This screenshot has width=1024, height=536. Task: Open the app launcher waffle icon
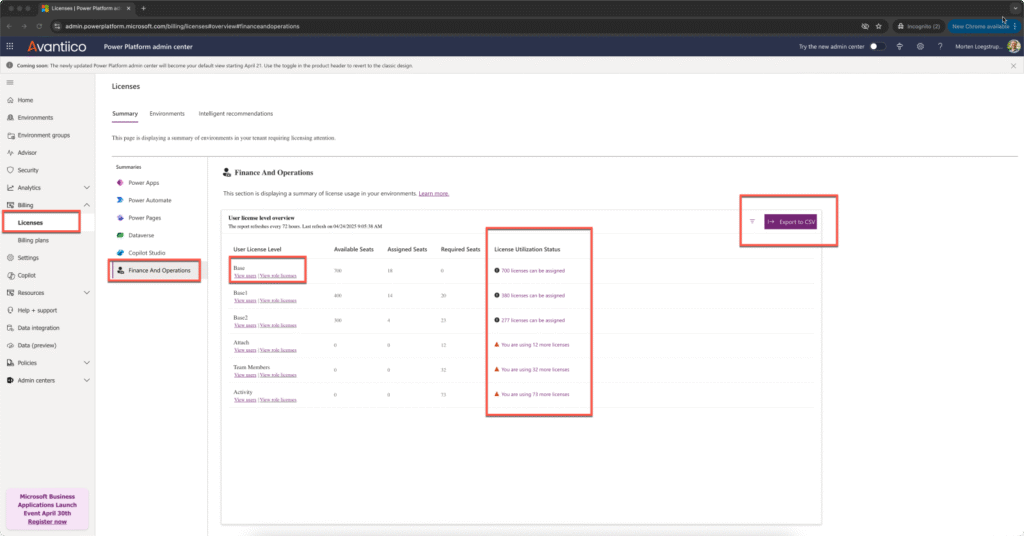10,46
